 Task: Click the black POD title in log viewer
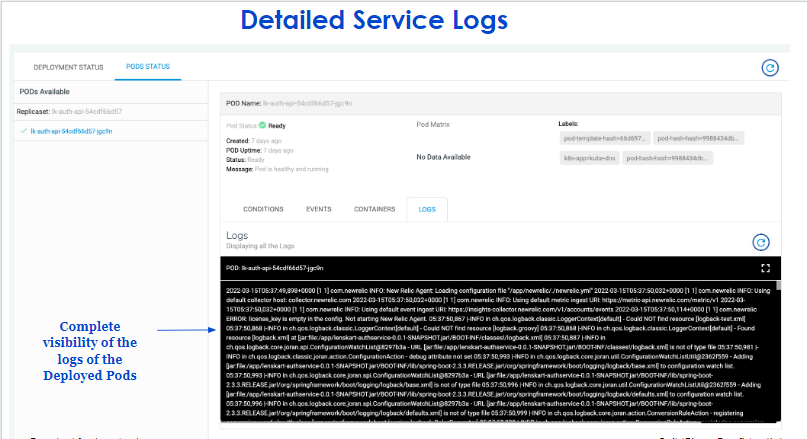tap(274, 268)
